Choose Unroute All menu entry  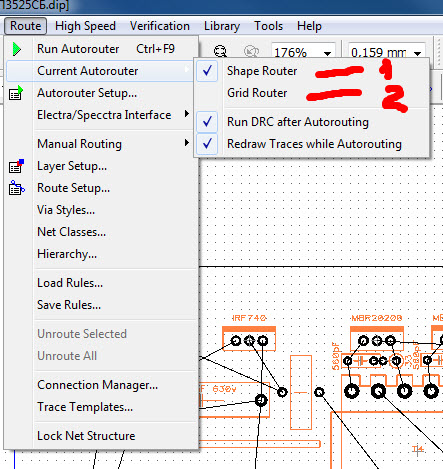pos(100,356)
